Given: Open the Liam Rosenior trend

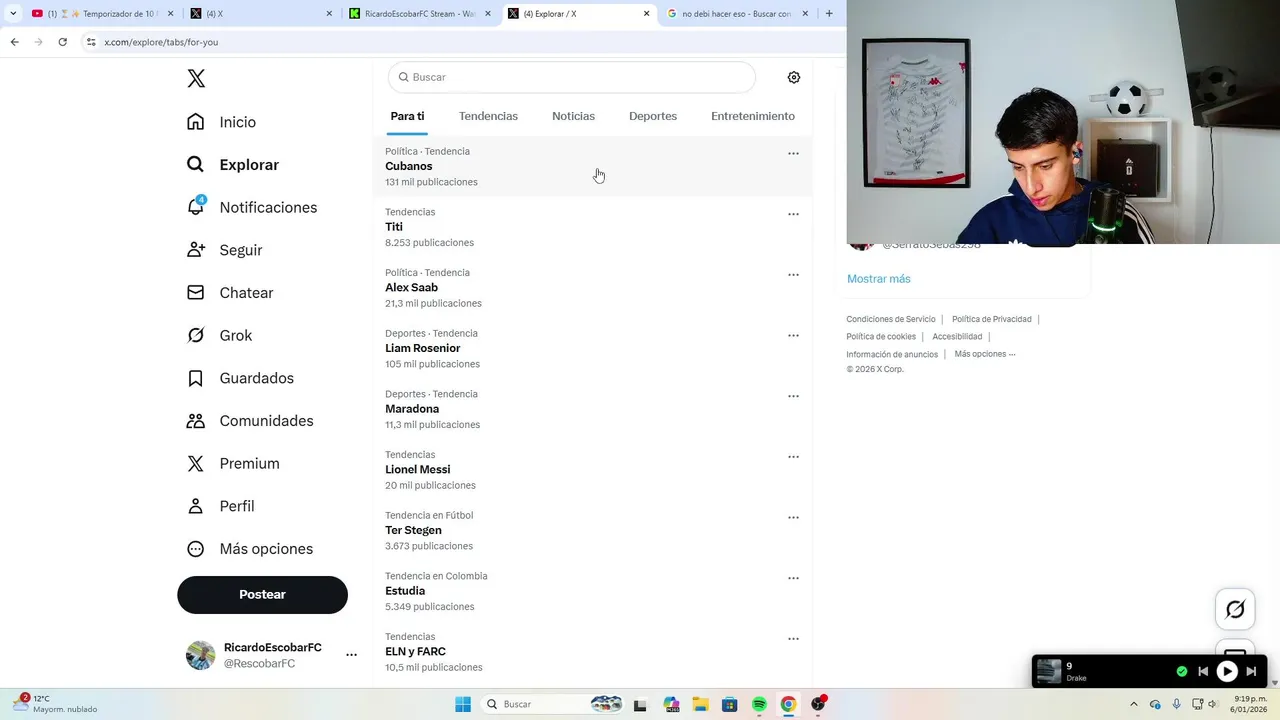Looking at the screenshot, I should click(x=593, y=348).
